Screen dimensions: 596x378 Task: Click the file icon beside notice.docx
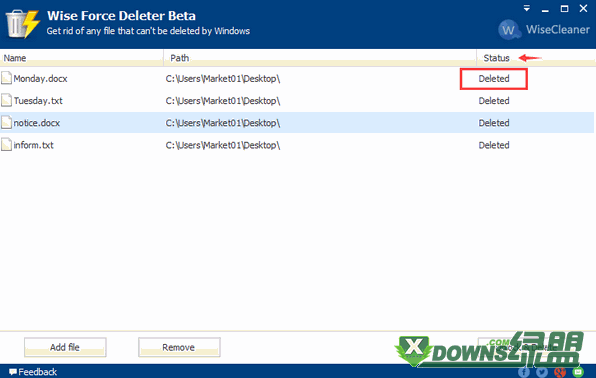point(6,122)
